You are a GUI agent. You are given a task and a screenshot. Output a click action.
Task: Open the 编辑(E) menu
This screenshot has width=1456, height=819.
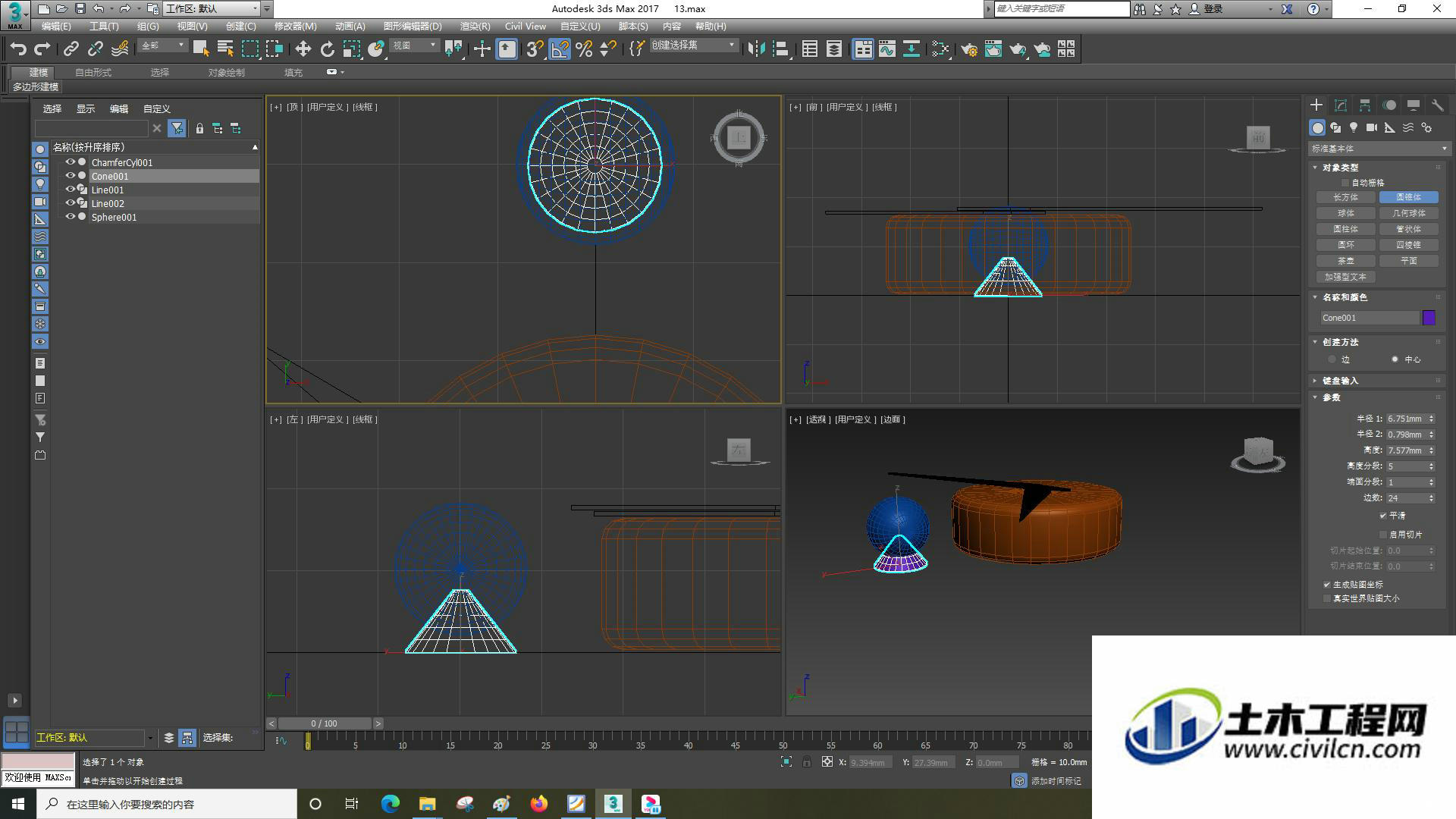pos(56,26)
